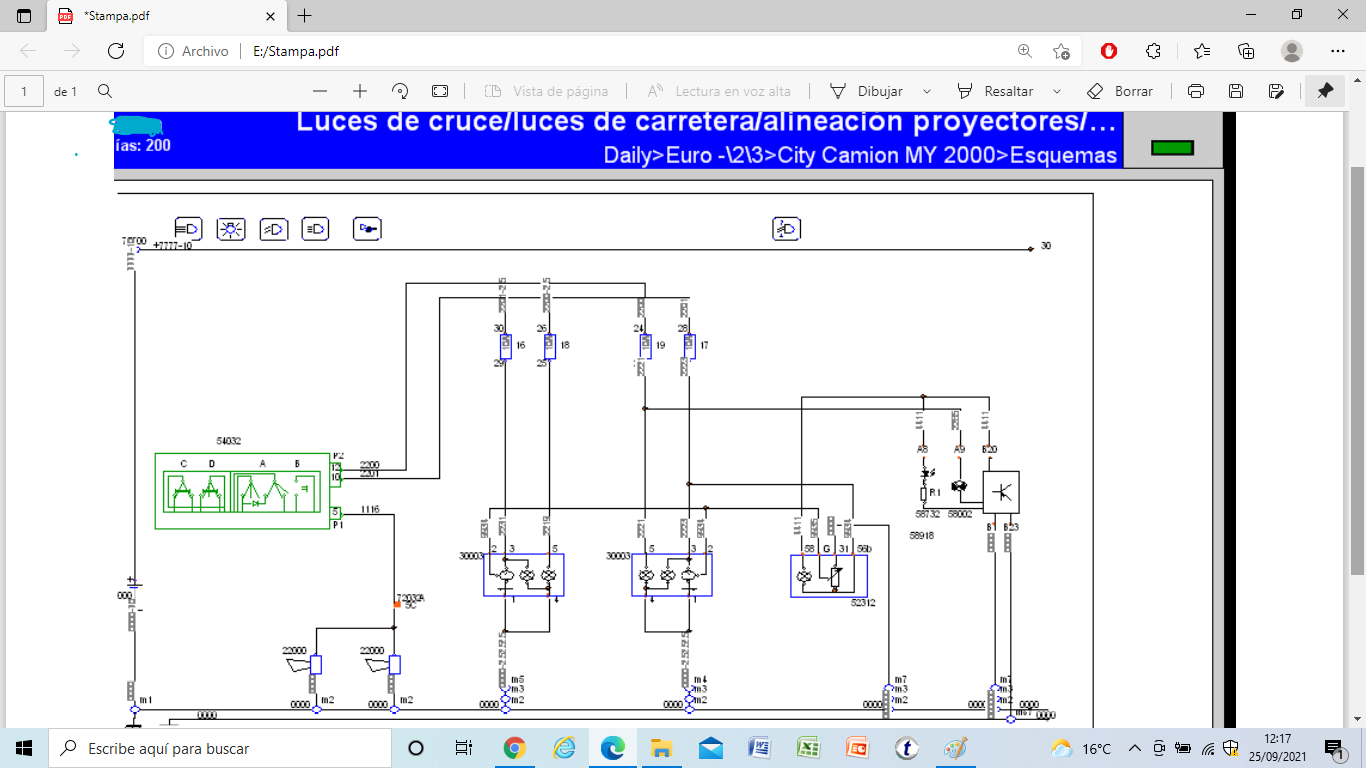The height and width of the screenshot is (768, 1366).
Task: Click the fuse labeled 16
Action: tap(504, 345)
